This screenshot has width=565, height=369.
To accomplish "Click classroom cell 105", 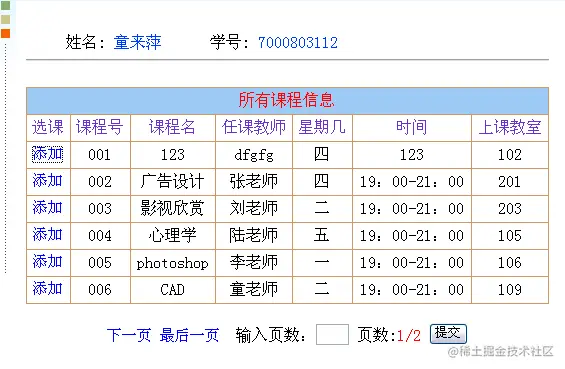I will 510,236.
